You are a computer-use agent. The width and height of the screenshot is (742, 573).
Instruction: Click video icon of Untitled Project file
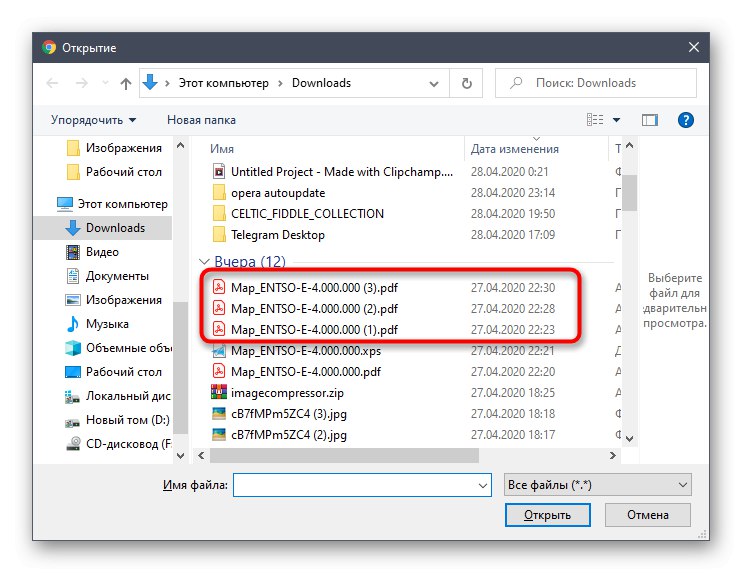pos(219,171)
